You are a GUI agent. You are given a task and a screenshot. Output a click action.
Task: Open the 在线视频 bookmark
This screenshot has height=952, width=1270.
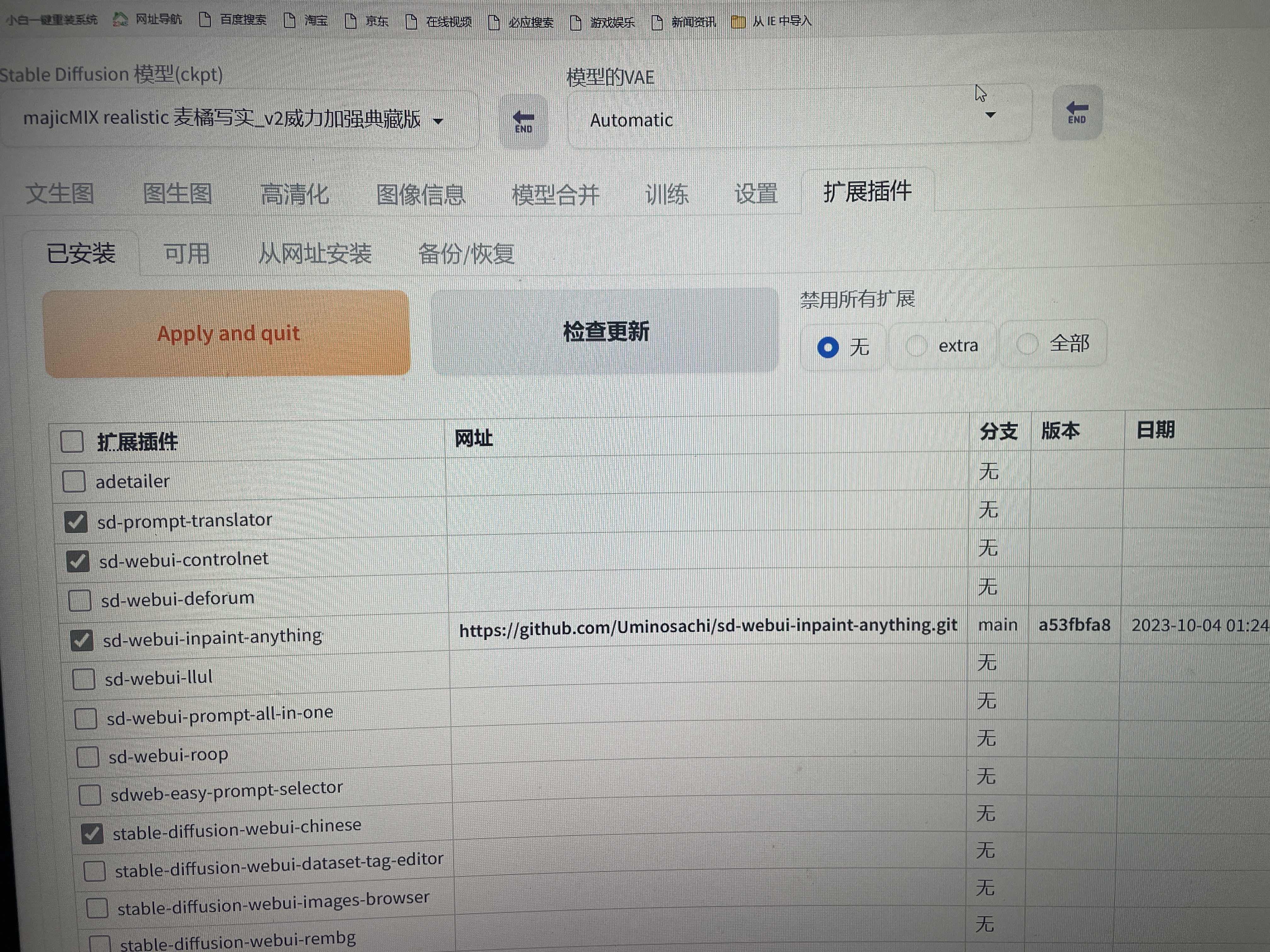439,22
